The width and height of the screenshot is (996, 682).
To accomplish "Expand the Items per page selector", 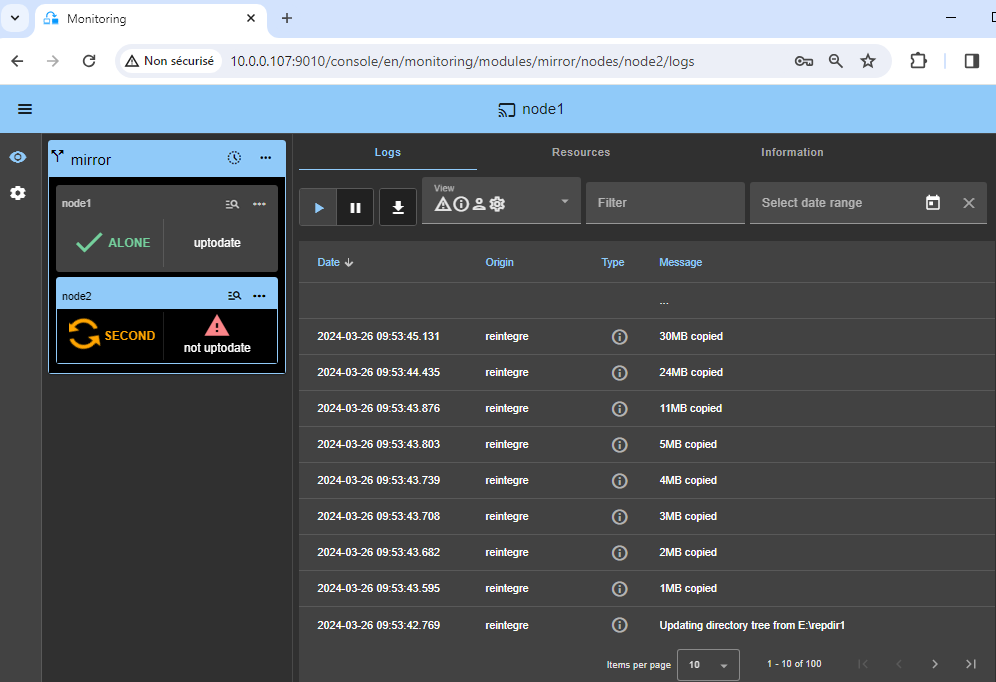I will click(x=708, y=665).
